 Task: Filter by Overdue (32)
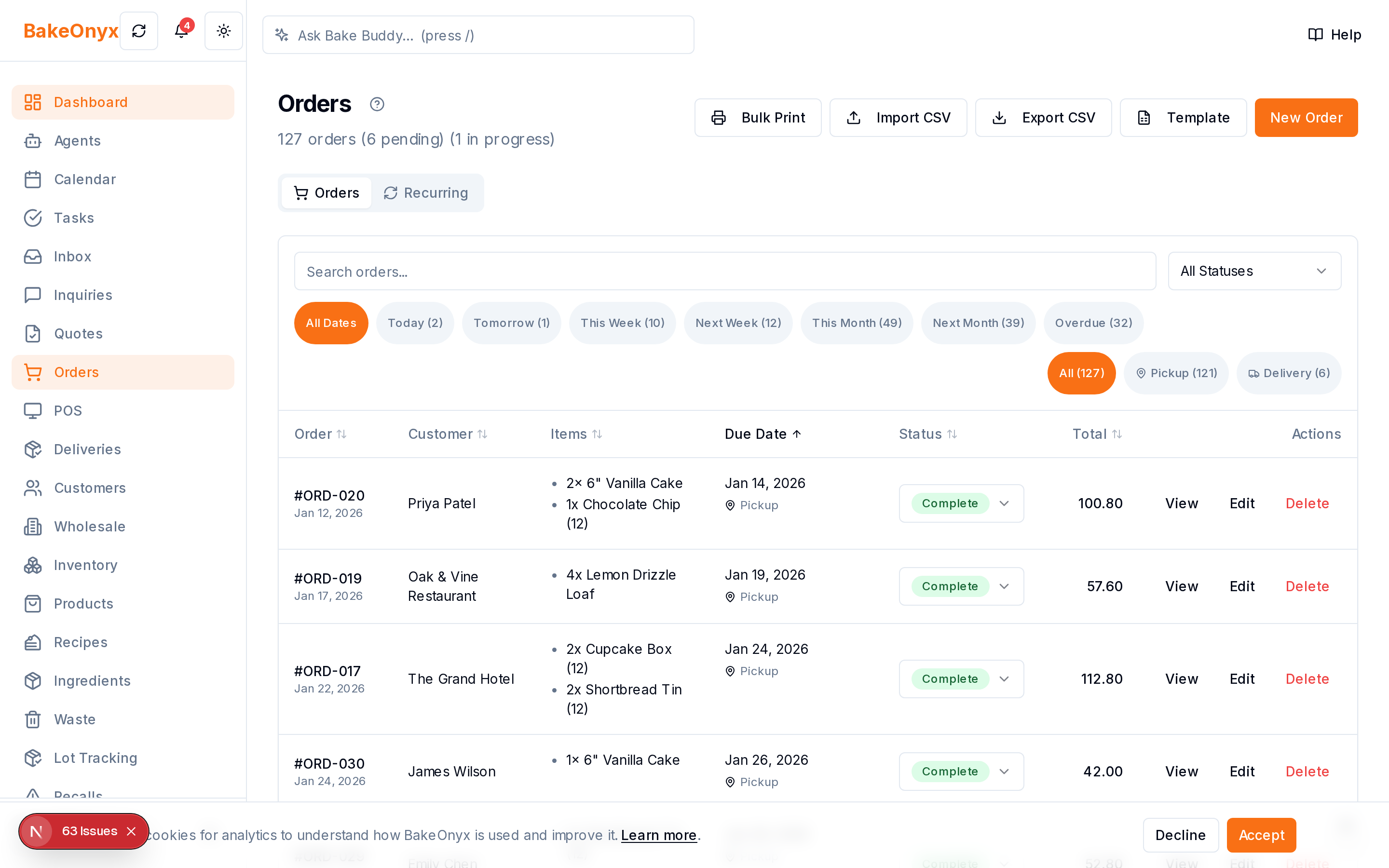[x=1093, y=323]
